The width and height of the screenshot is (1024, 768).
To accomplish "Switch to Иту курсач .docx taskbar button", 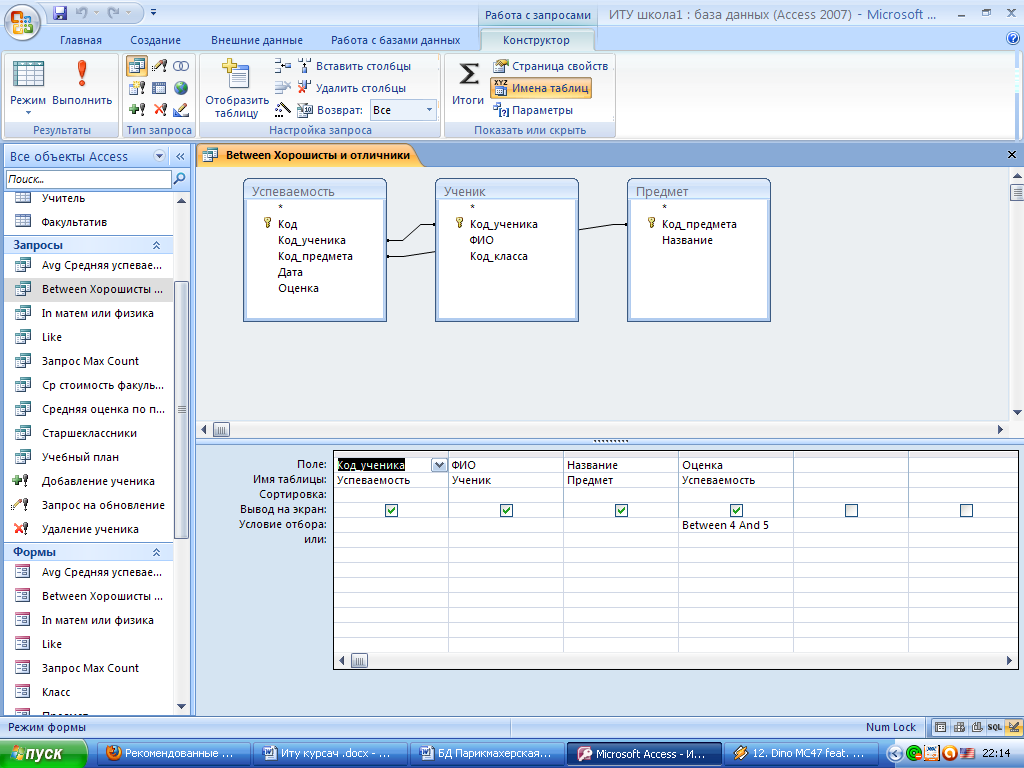I will [330, 753].
